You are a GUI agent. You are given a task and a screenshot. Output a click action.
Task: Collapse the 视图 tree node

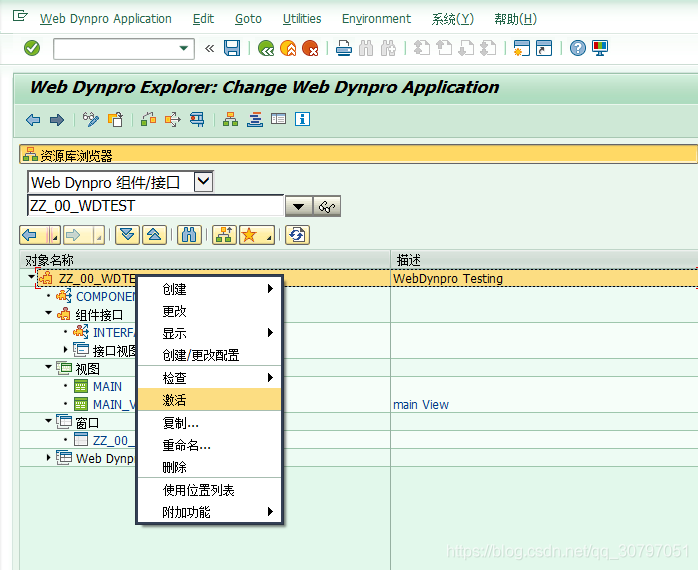[x=48, y=368]
